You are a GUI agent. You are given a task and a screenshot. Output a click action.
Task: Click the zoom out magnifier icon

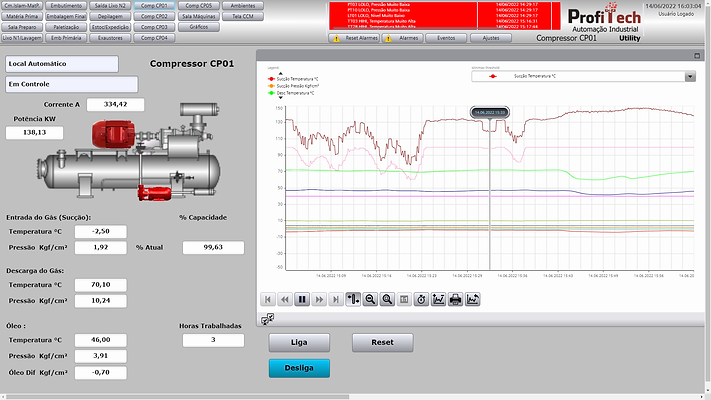click(x=370, y=299)
